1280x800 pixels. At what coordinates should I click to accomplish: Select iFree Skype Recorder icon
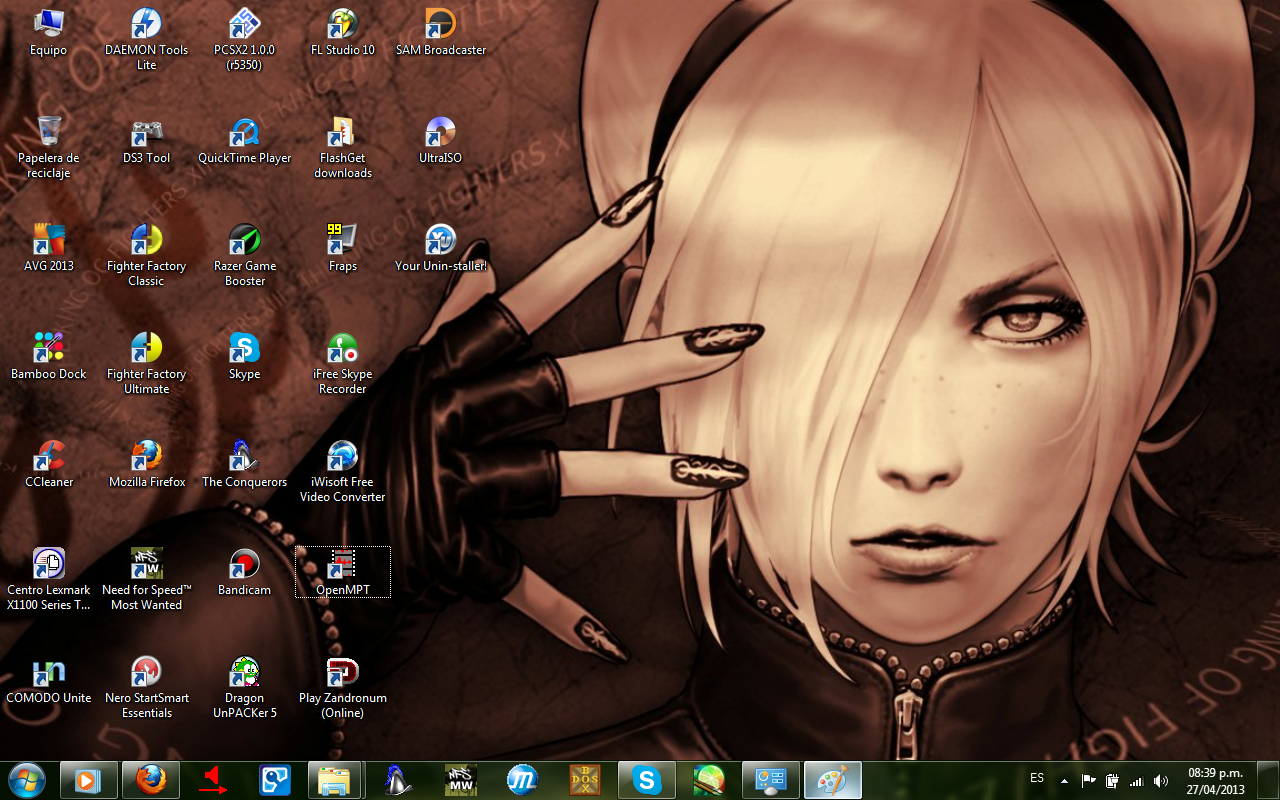pyautogui.click(x=343, y=363)
